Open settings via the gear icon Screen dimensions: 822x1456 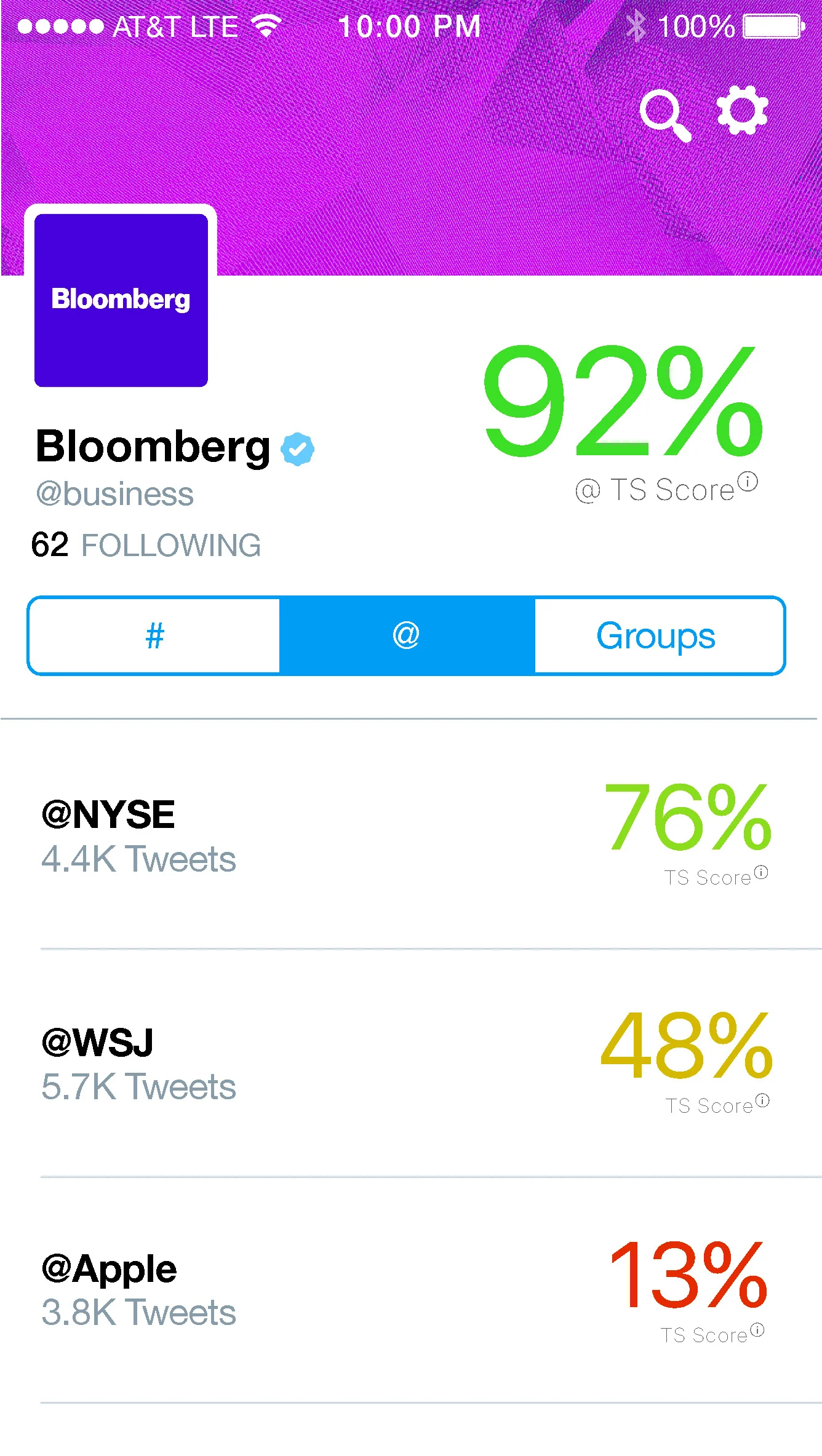click(x=743, y=111)
